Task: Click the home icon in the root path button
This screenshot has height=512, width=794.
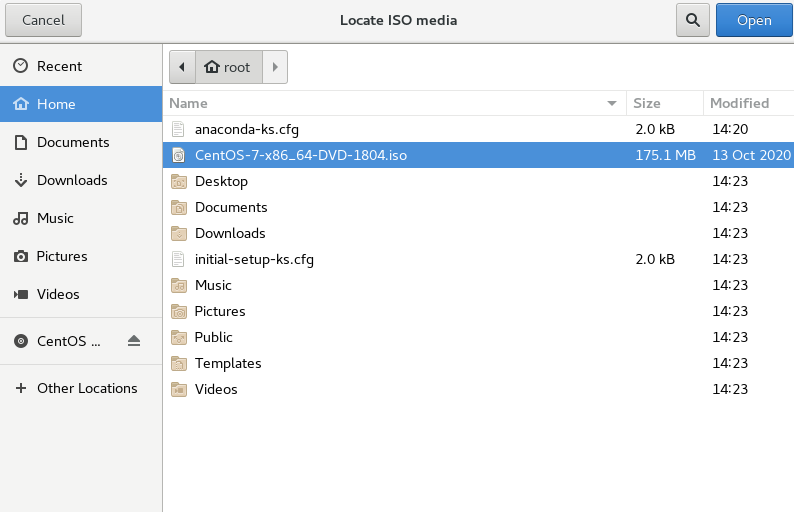Action: point(212,66)
